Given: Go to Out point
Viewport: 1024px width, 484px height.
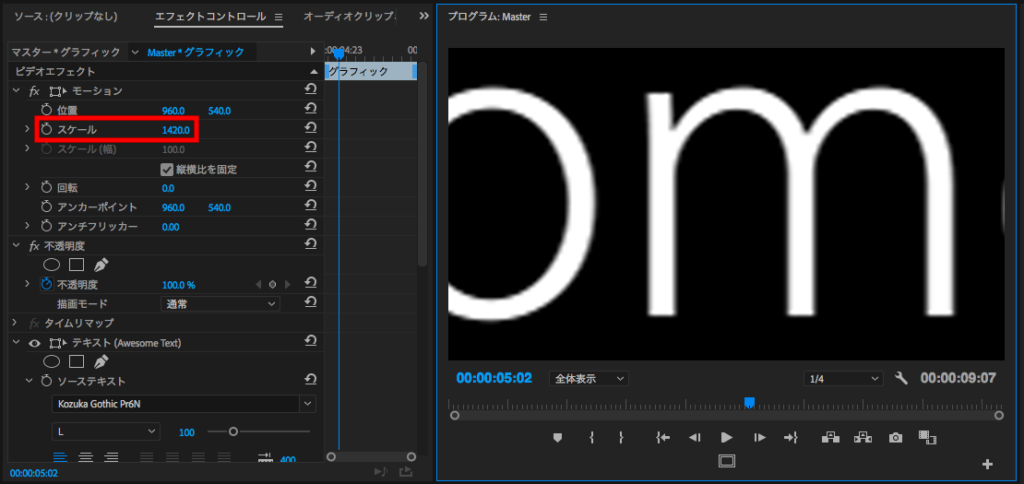Looking at the screenshot, I should 791,438.
